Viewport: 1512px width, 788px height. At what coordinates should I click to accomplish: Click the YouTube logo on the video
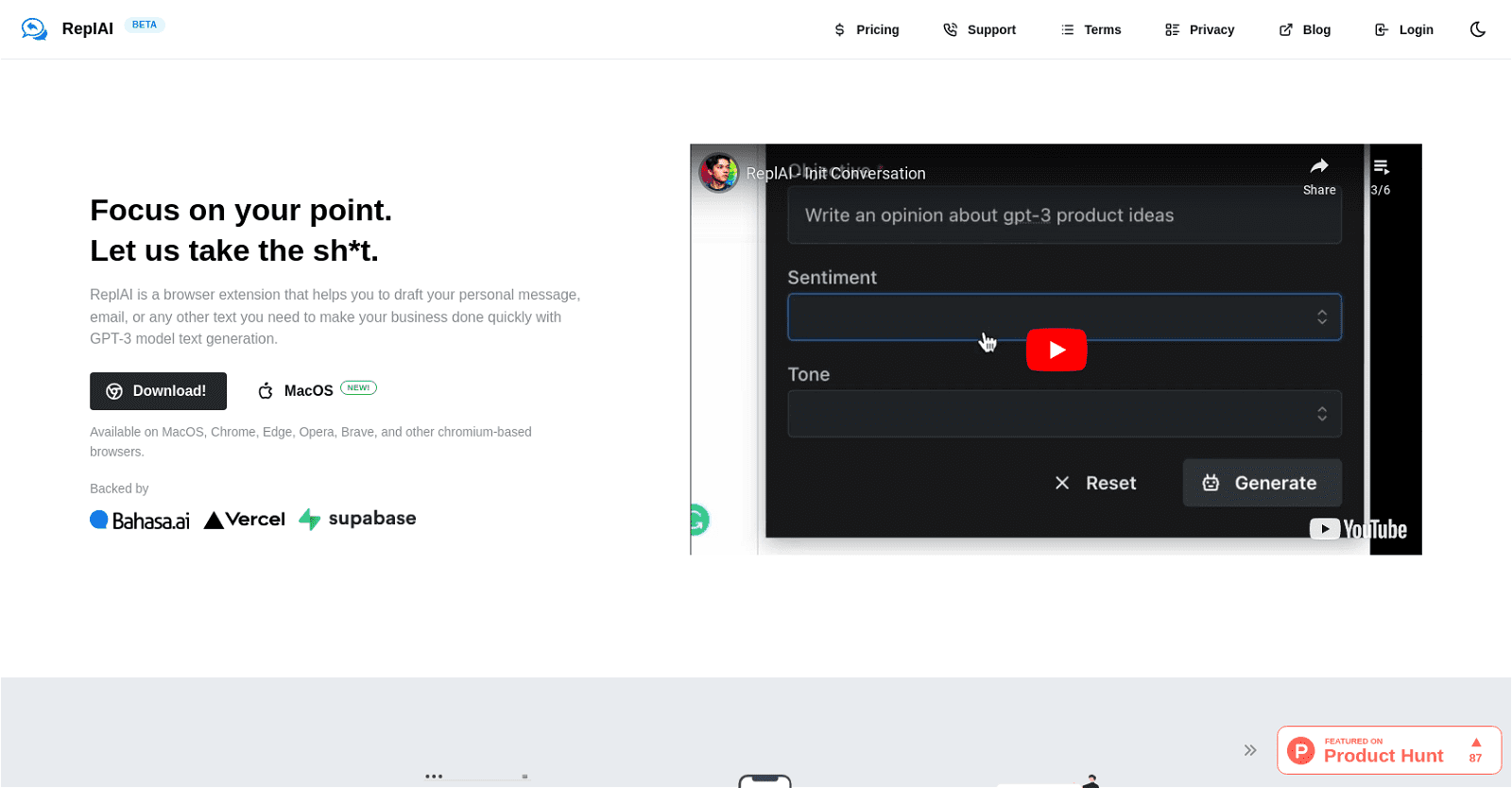pyautogui.click(x=1358, y=529)
